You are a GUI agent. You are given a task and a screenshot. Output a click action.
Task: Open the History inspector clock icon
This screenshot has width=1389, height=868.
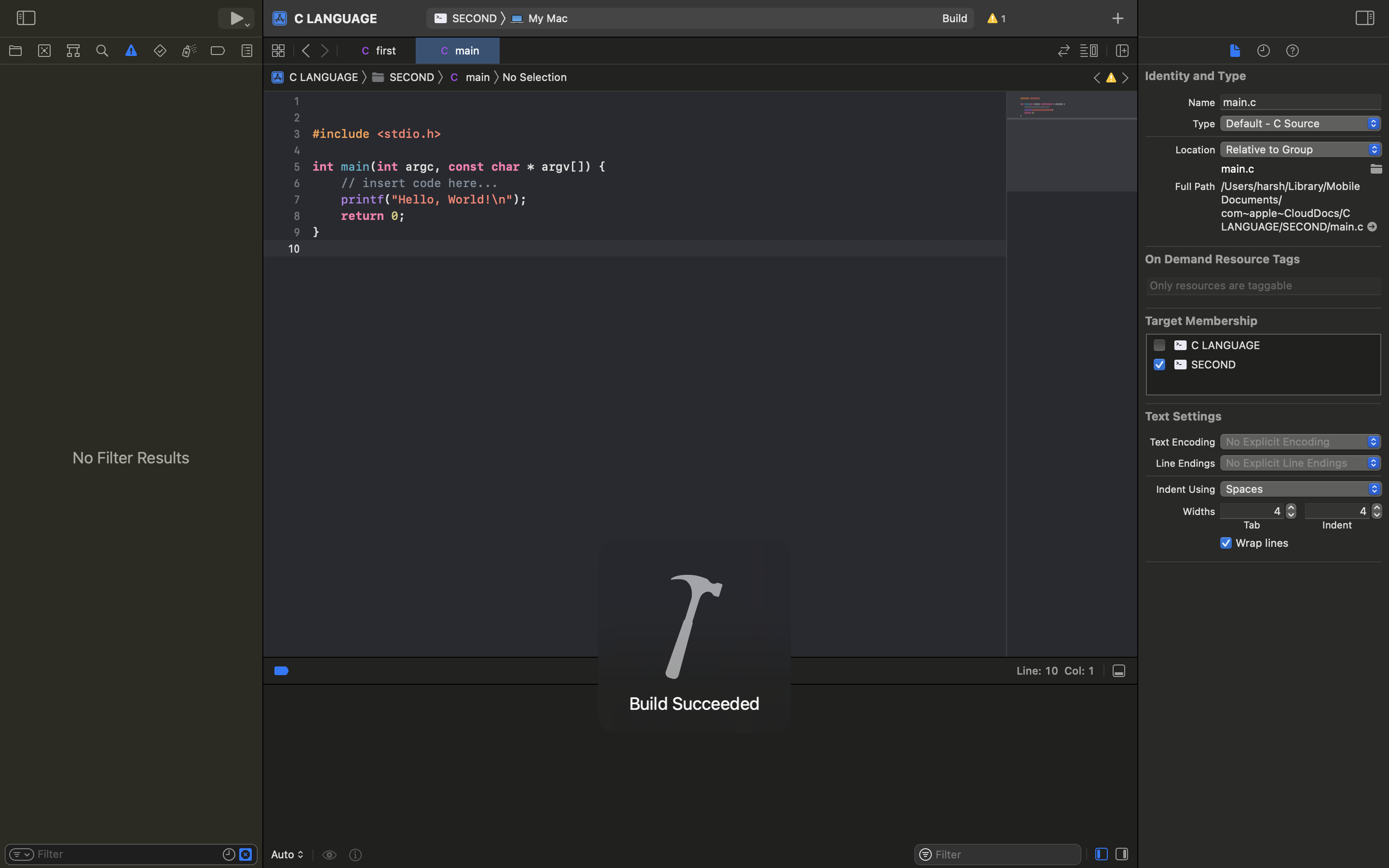[x=1263, y=51]
